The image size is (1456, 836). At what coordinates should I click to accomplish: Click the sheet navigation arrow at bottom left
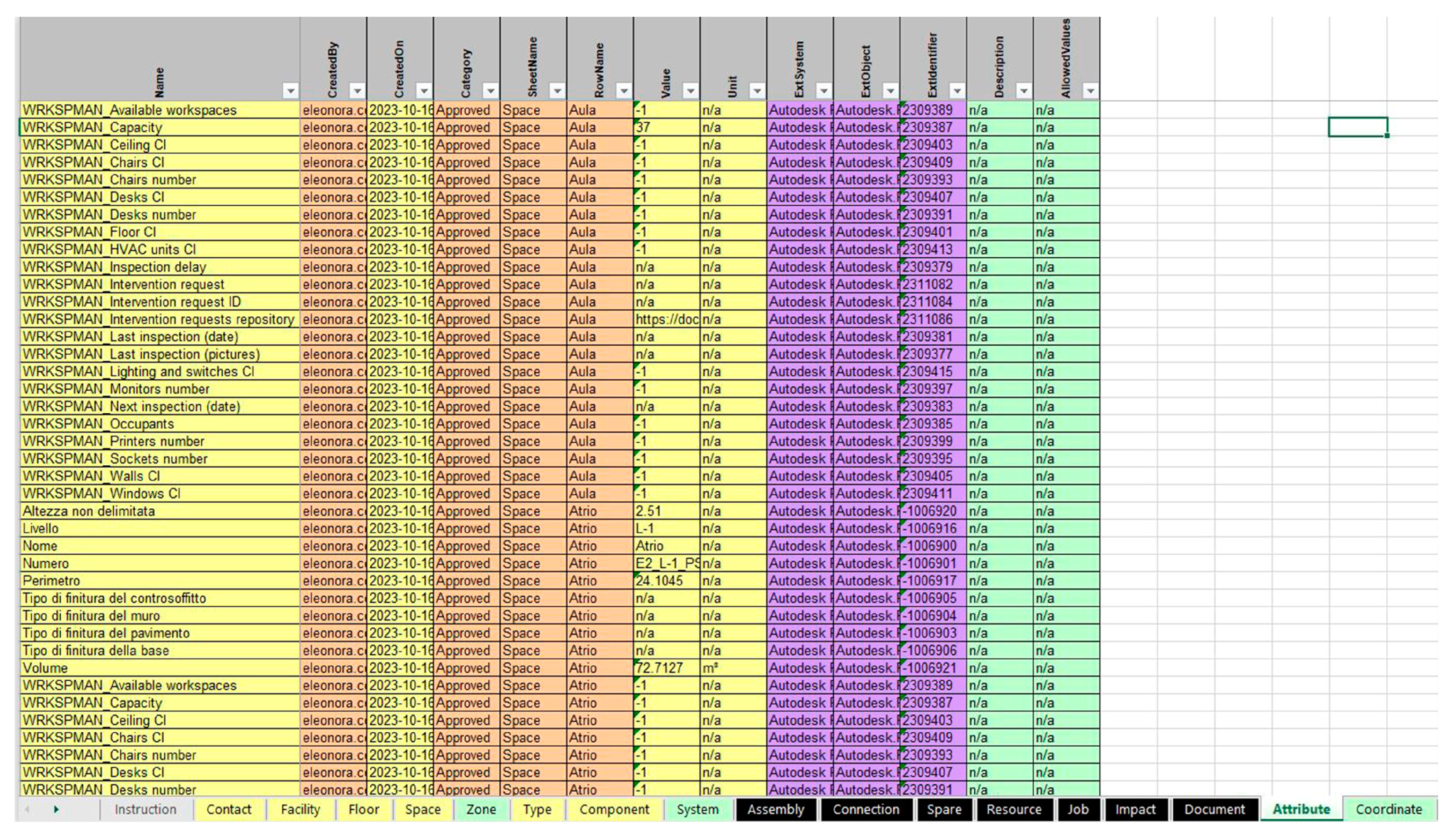(x=56, y=810)
